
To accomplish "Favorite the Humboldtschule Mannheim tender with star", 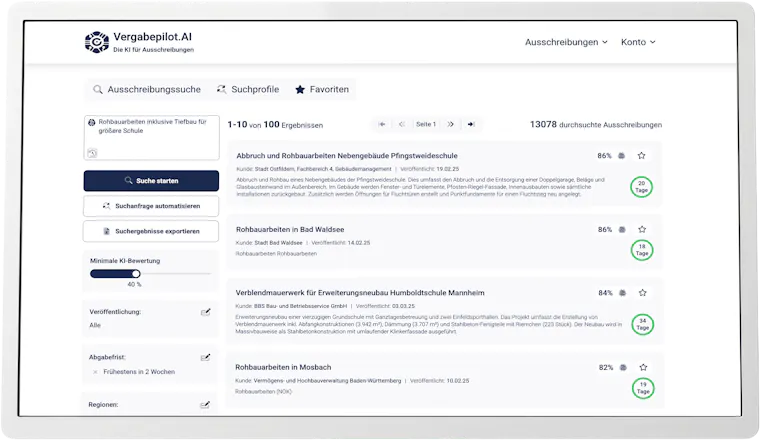I will tap(643, 293).
